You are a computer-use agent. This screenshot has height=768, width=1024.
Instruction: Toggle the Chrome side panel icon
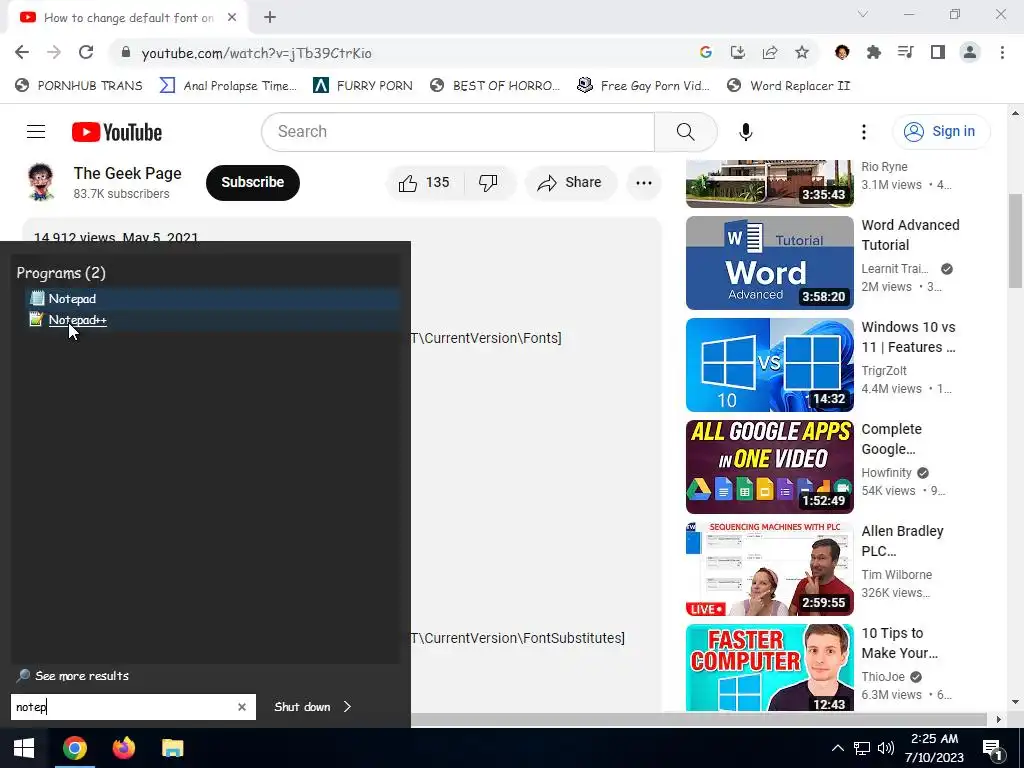click(938, 53)
